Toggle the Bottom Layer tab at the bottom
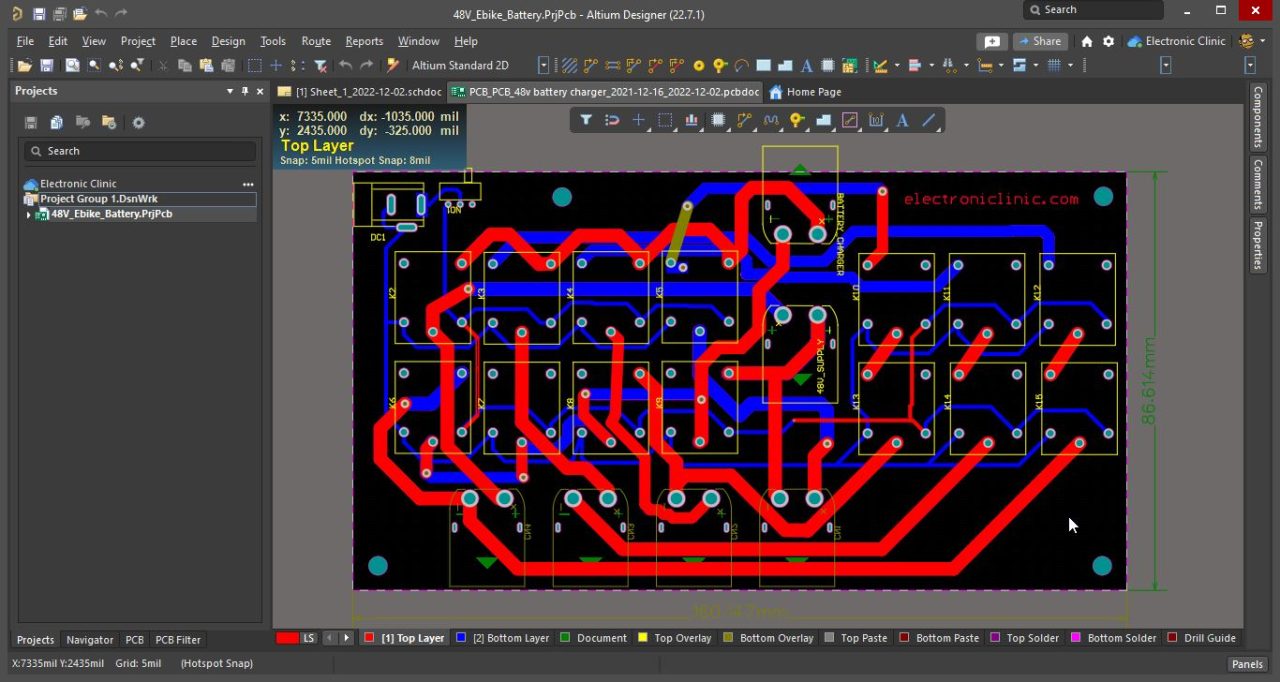The width and height of the screenshot is (1280, 682). pos(503,638)
